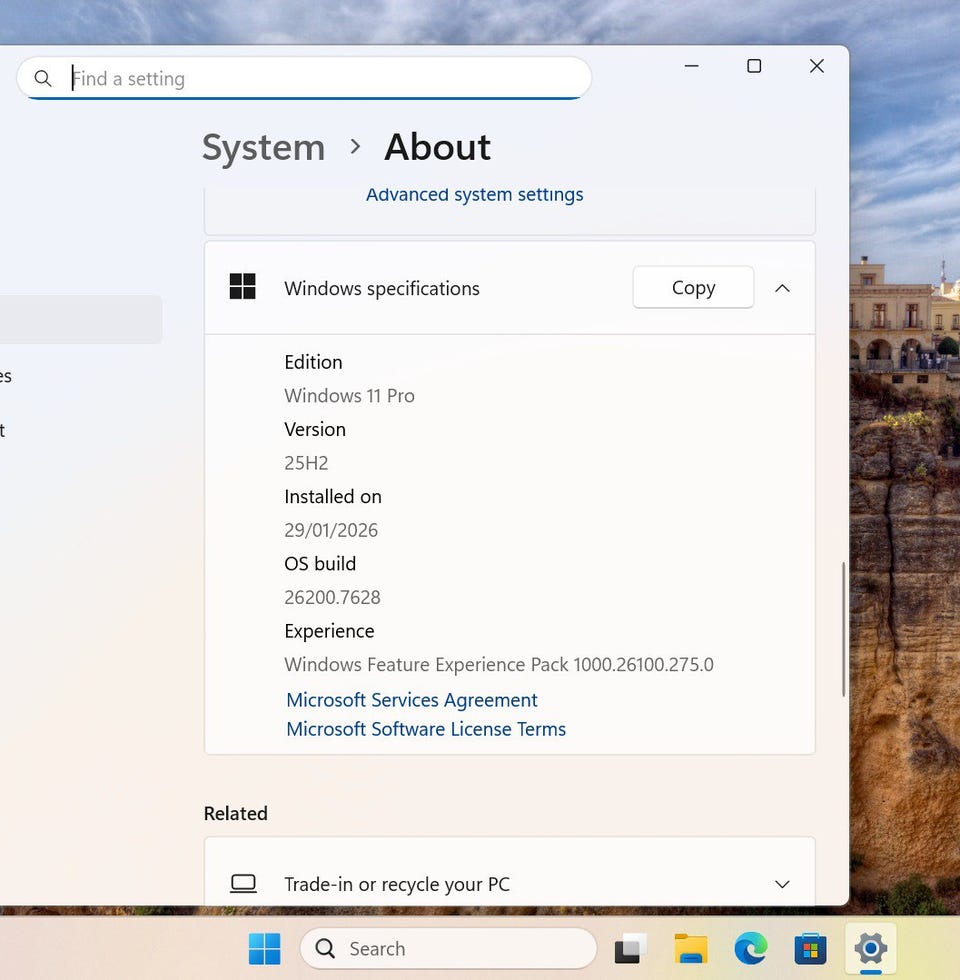Maximize the Settings window
Viewport: 960px width, 980px height.
click(754, 66)
